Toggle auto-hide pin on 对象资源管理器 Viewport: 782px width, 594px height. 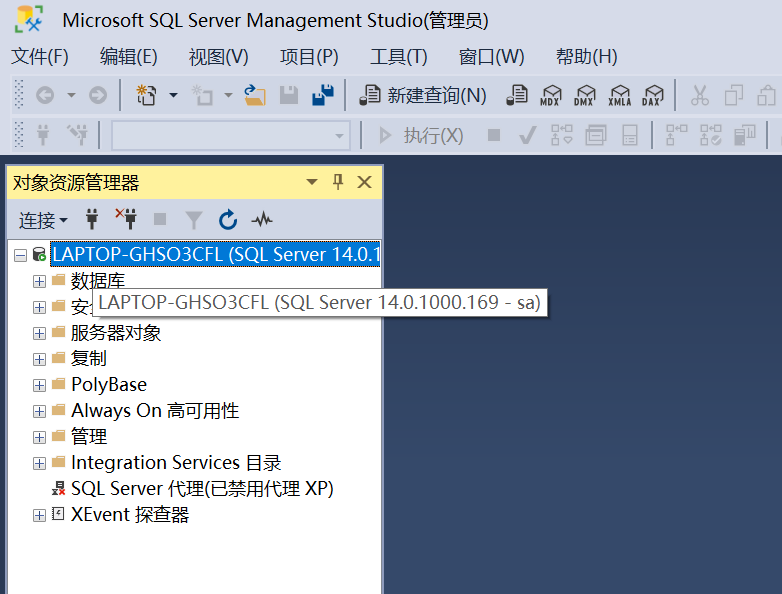[338, 182]
